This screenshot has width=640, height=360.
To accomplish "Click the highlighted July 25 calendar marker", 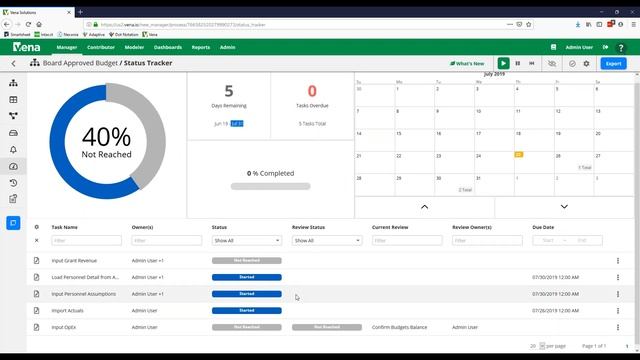I will 518,155.
